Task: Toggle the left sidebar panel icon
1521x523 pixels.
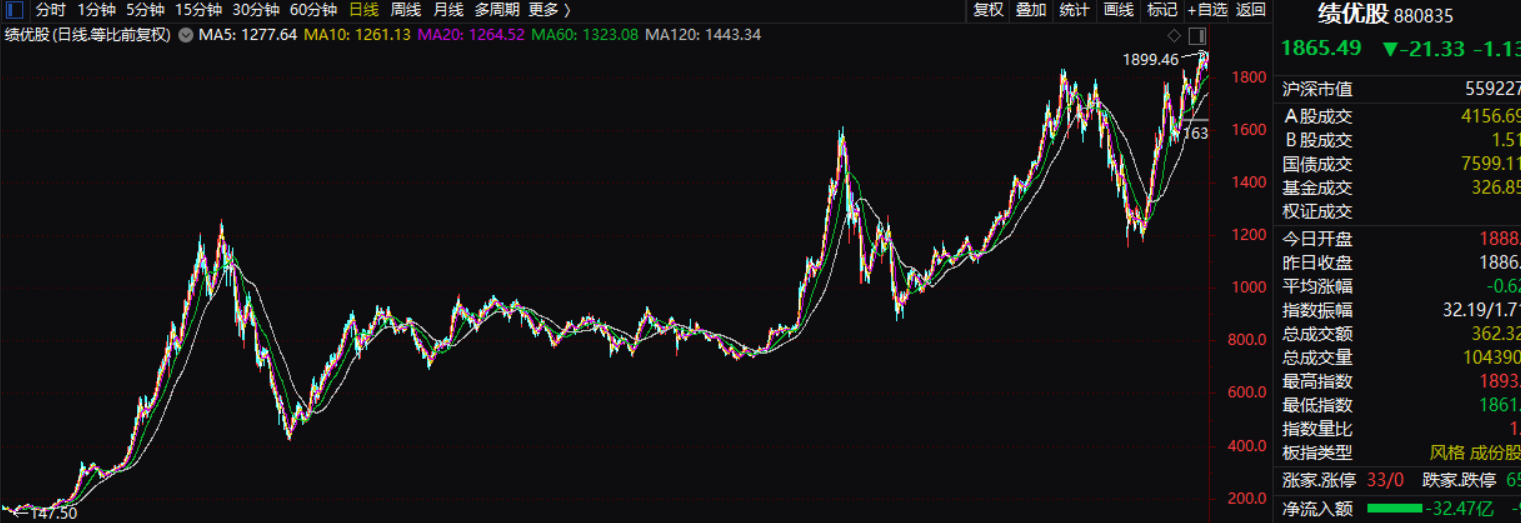Action: (15, 10)
